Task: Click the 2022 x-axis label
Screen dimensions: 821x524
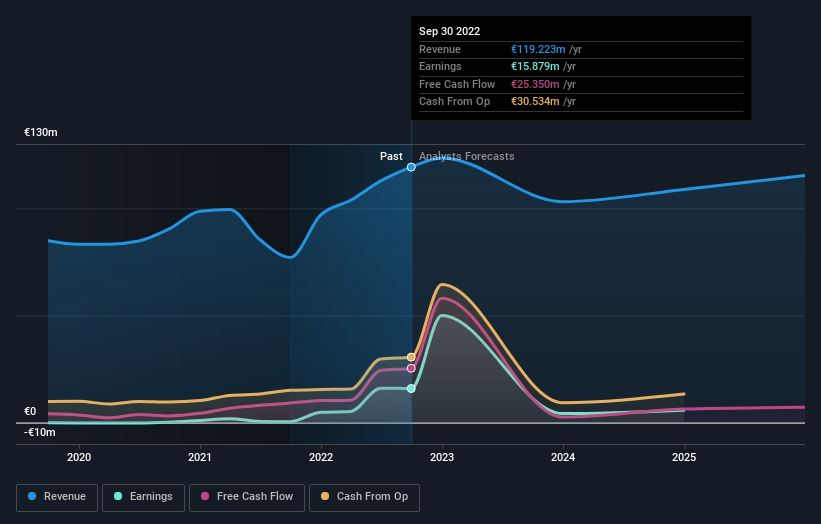Action: (321, 457)
